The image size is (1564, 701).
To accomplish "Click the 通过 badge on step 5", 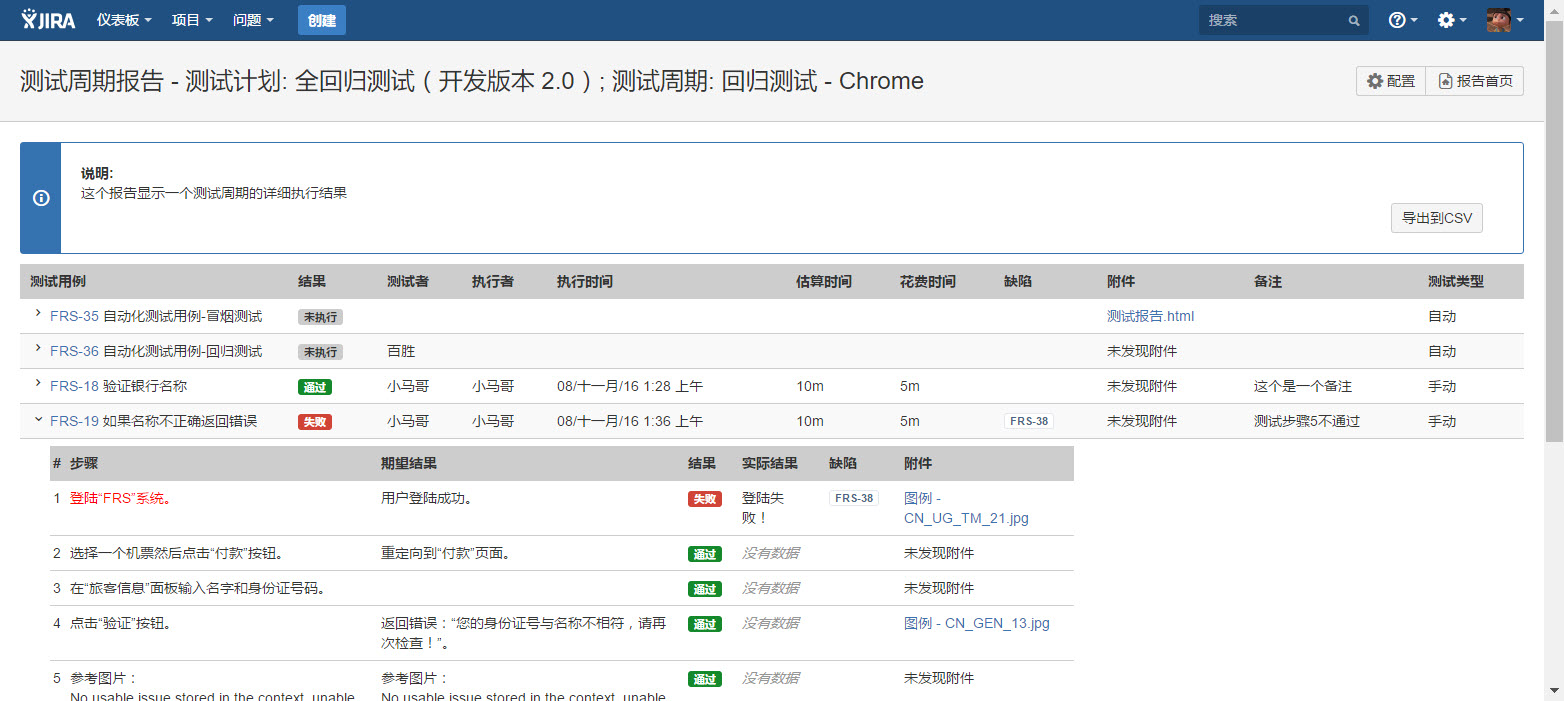I will (x=704, y=679).
